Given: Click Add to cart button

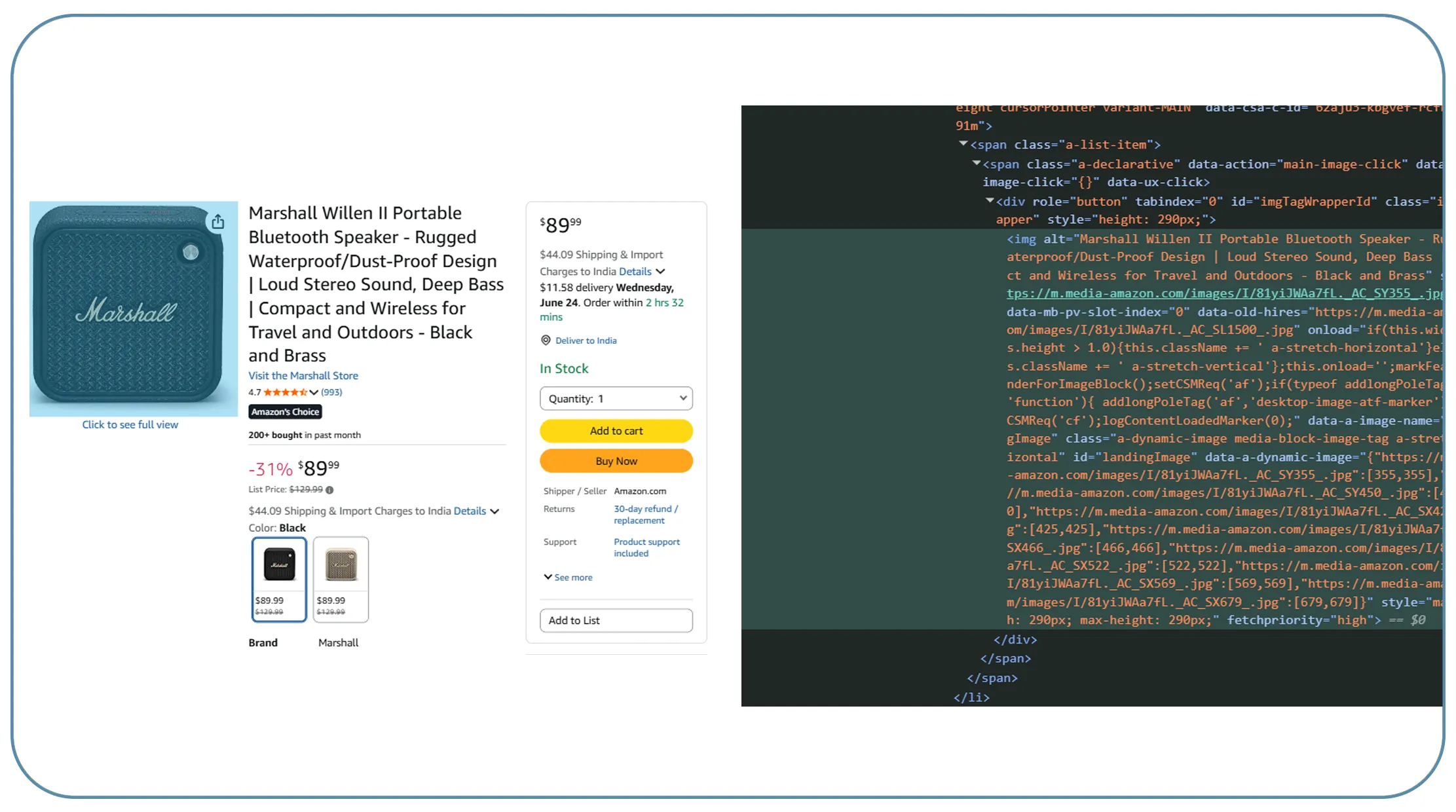Looking at the screenshot, I should (616, 431).
